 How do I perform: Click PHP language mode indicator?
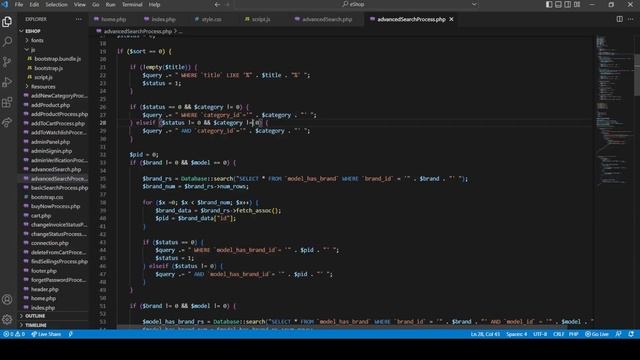pos(573,334)
